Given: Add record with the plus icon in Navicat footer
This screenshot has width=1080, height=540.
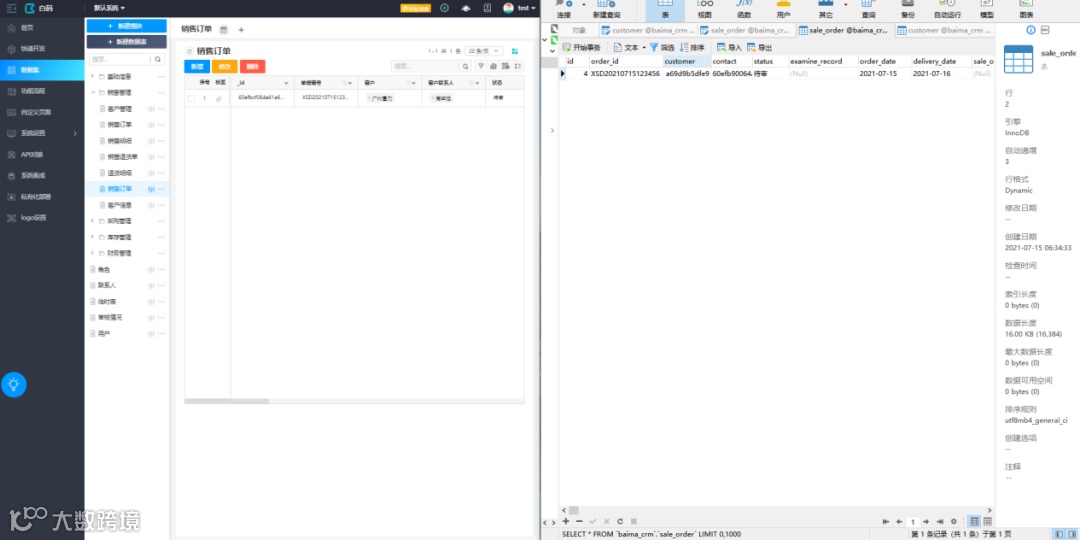Looking at the screenshot, I should click(x=566, y=521).
